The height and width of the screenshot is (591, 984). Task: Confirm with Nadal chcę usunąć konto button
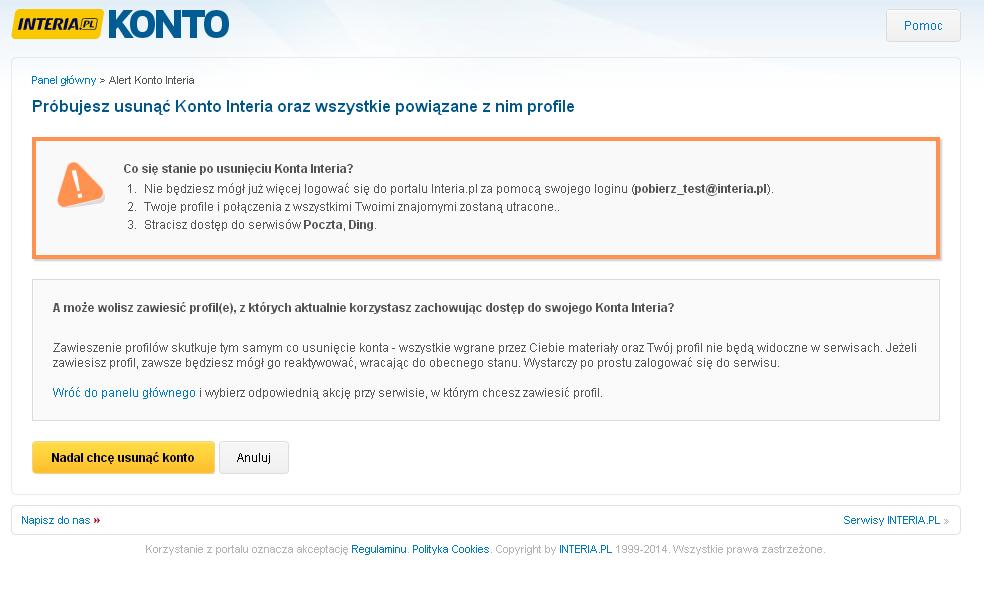(x=123, y=457)
